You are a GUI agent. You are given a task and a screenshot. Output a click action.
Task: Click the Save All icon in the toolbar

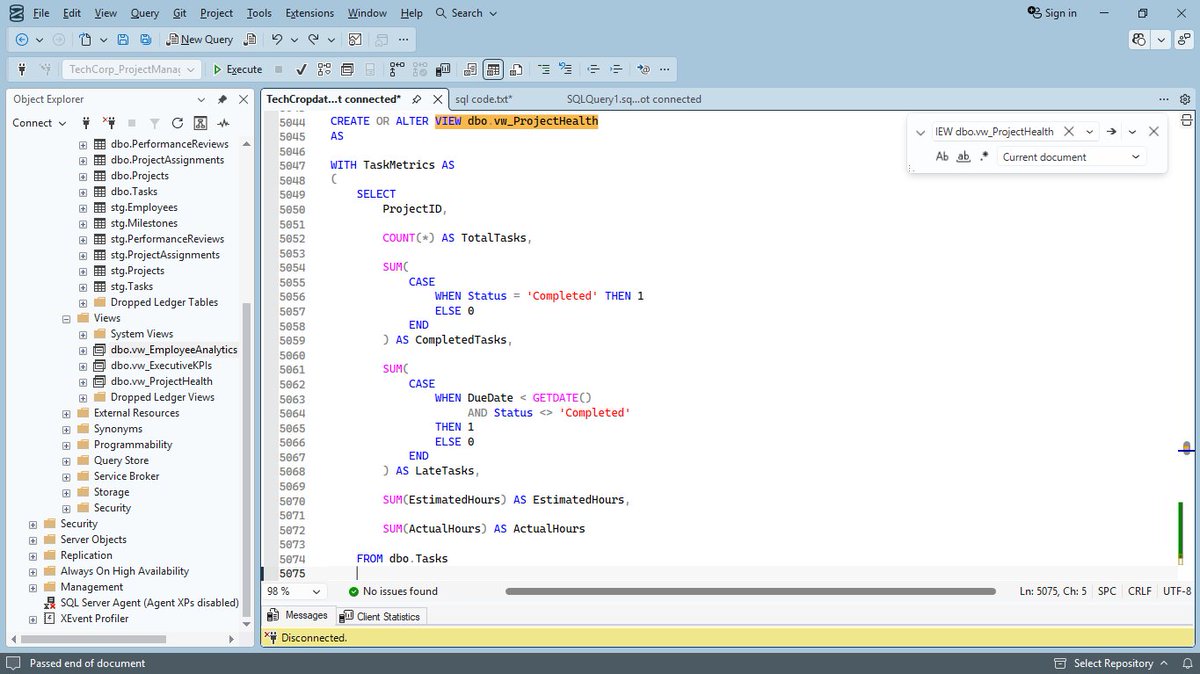pos(145,39)
